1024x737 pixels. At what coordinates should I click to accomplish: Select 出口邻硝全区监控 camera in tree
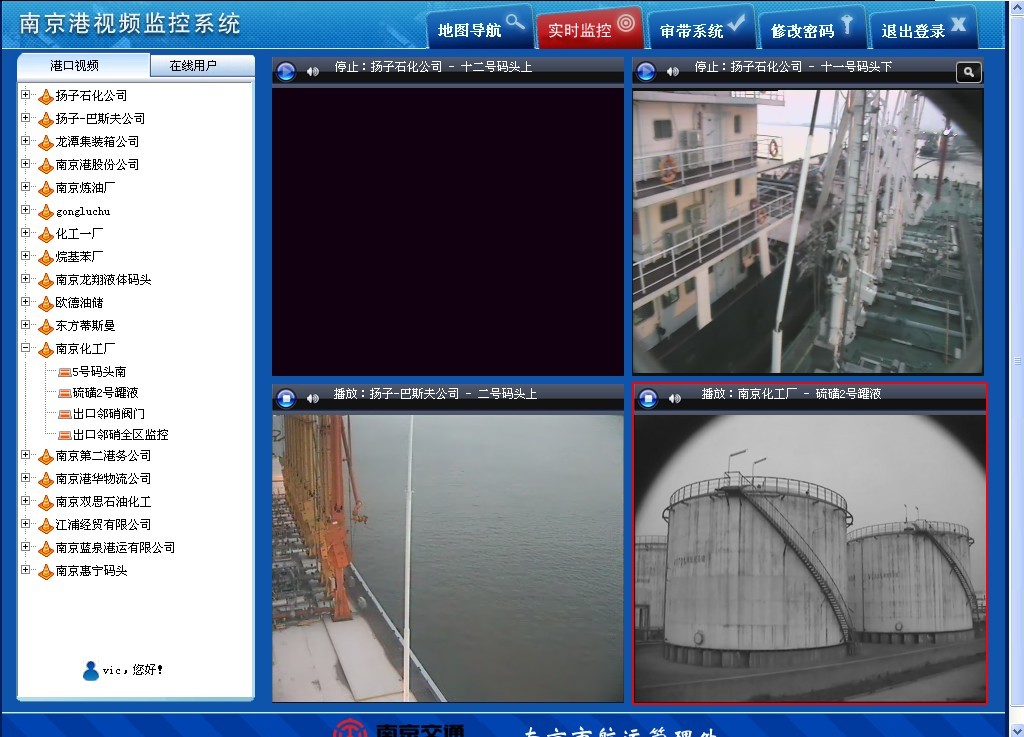[120, 435]
